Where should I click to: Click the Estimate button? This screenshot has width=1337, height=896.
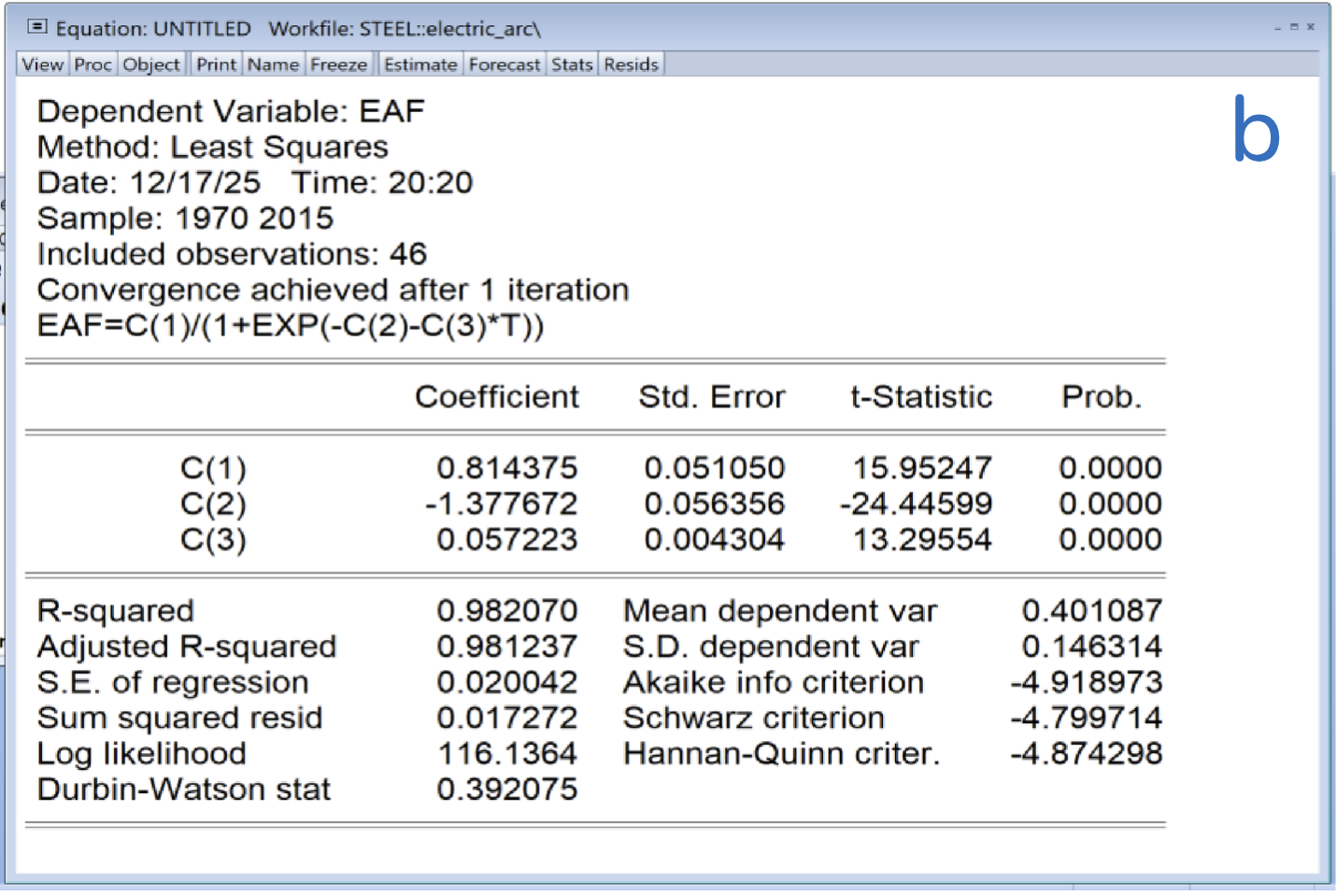(x=420, y=64)
